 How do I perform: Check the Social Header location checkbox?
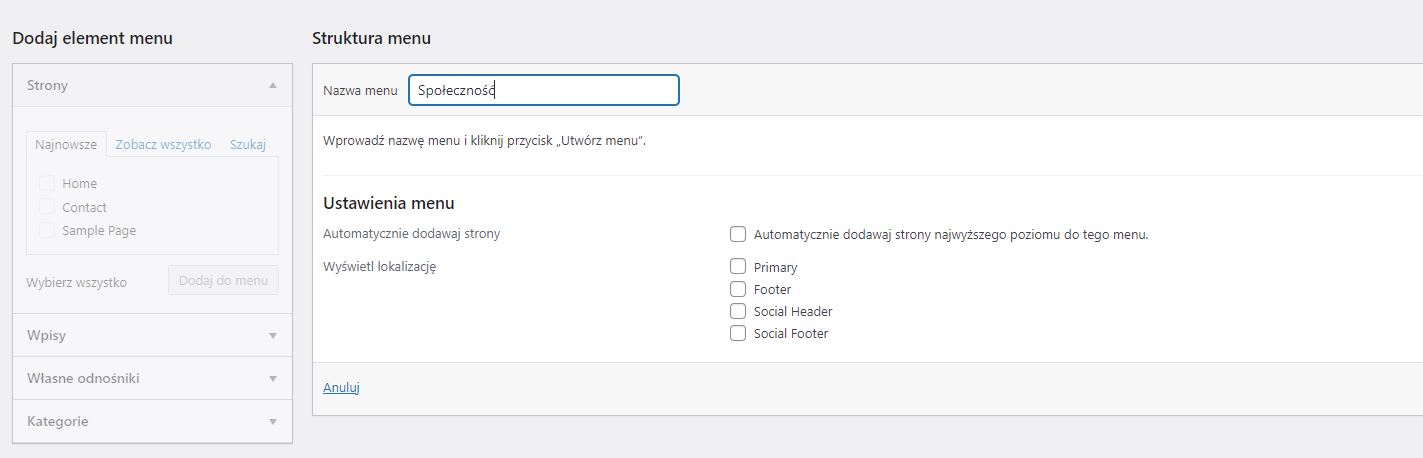(738, 310)
